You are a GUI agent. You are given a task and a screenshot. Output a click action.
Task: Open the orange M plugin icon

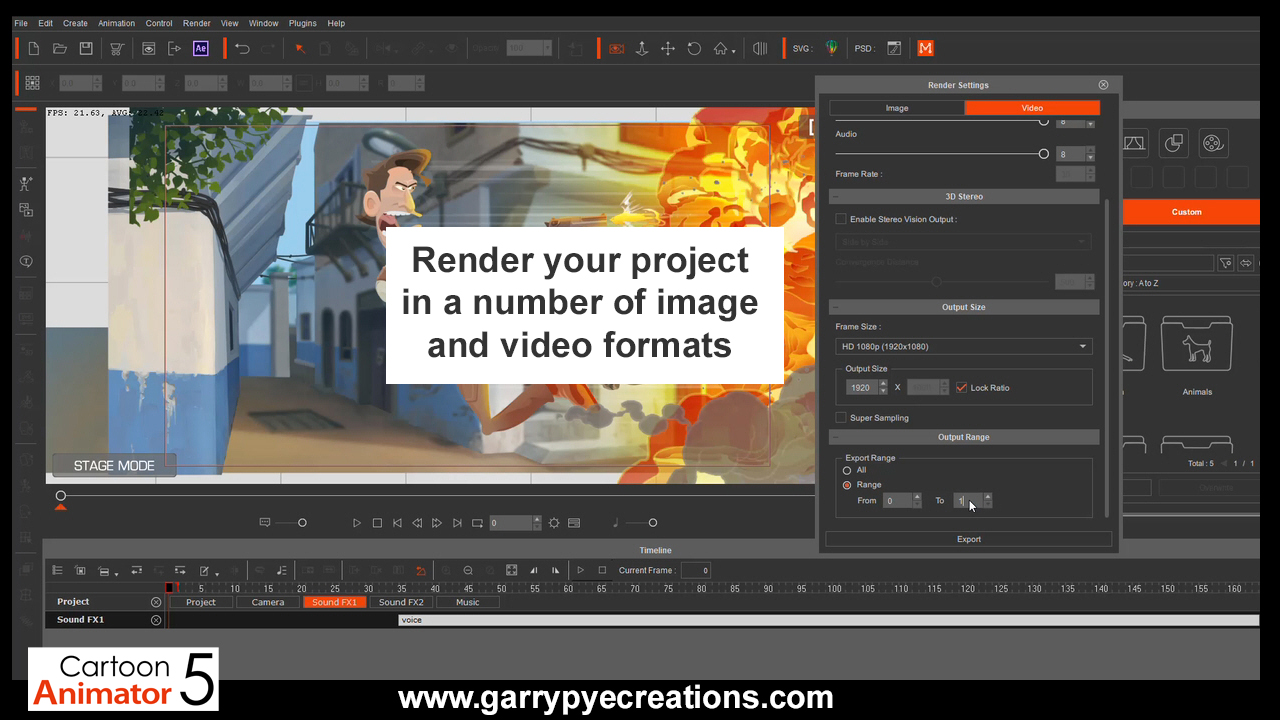926,48
